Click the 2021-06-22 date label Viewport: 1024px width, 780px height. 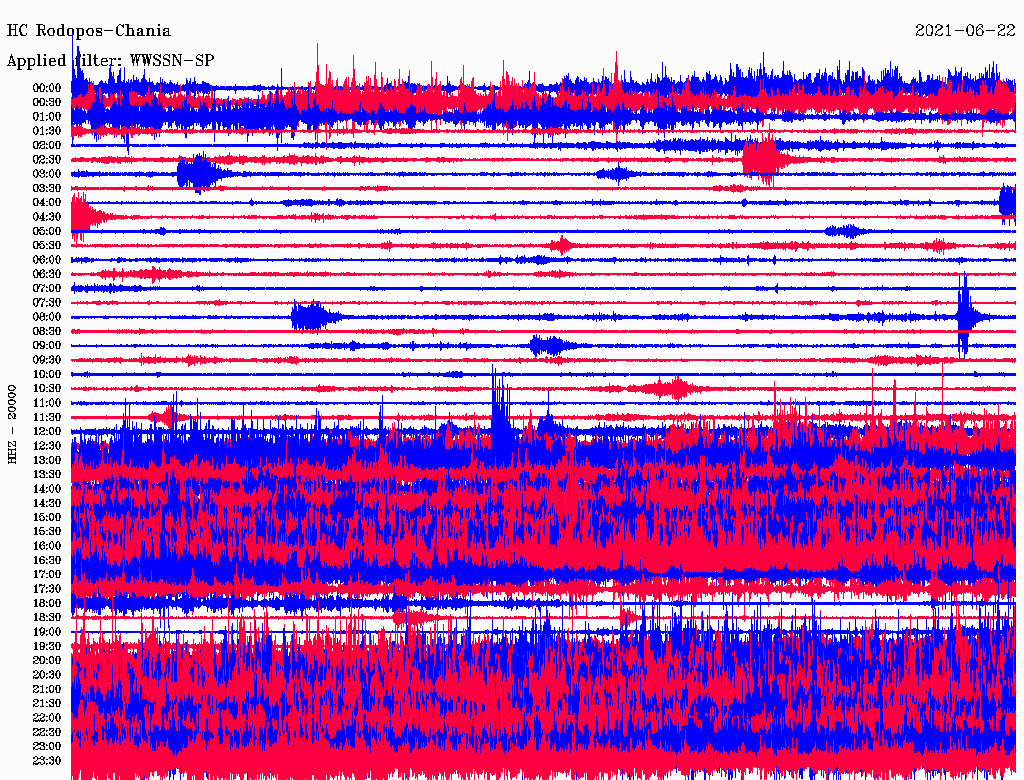[x=965, y=31]
